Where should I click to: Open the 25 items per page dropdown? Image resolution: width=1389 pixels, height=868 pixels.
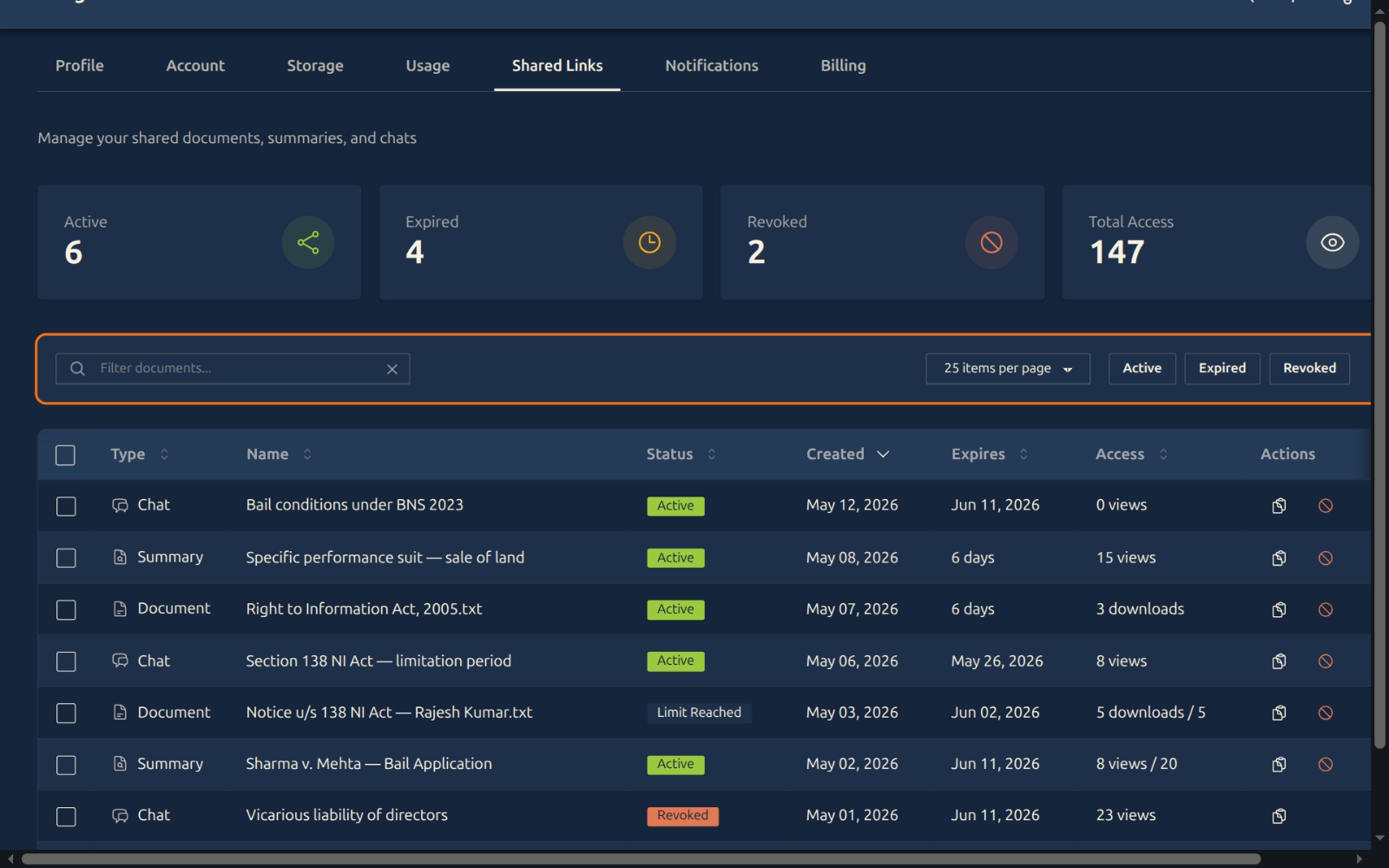[1008, 368]
